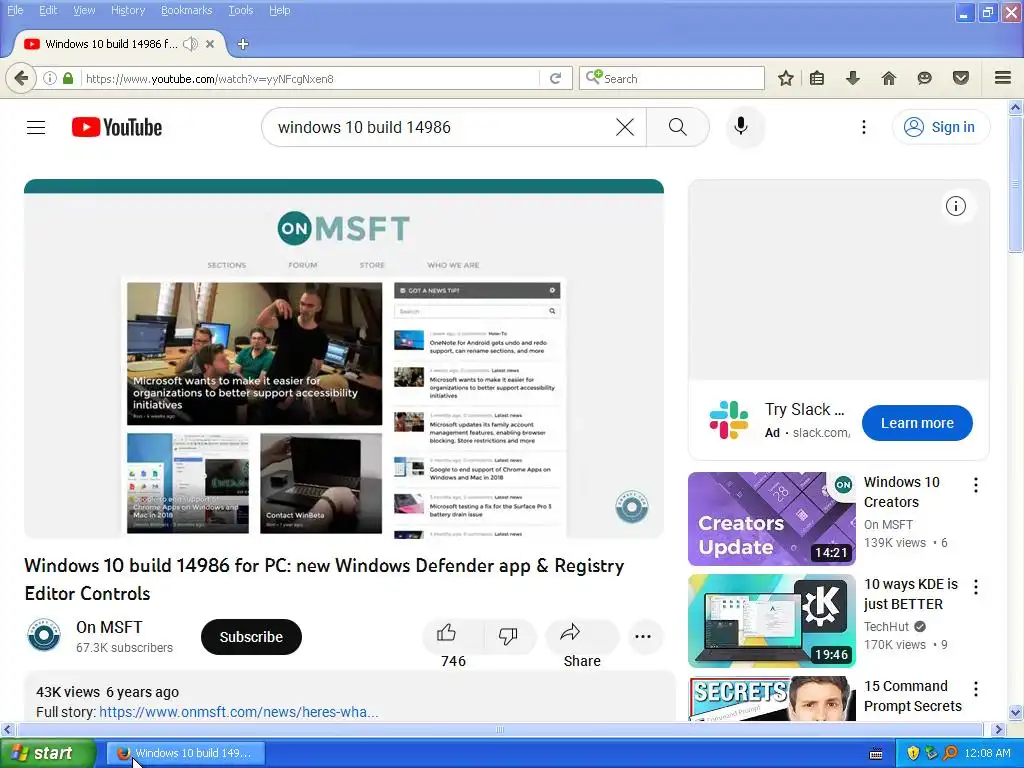Open the Command Prompt SECRETS thumbnail
The image size is (1024, 768).
tap(772, 698)
